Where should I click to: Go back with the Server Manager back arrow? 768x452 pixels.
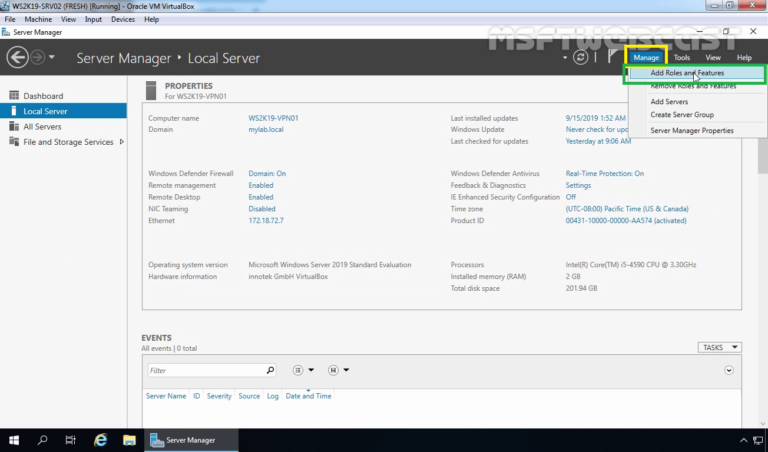(x=17, y=57)
